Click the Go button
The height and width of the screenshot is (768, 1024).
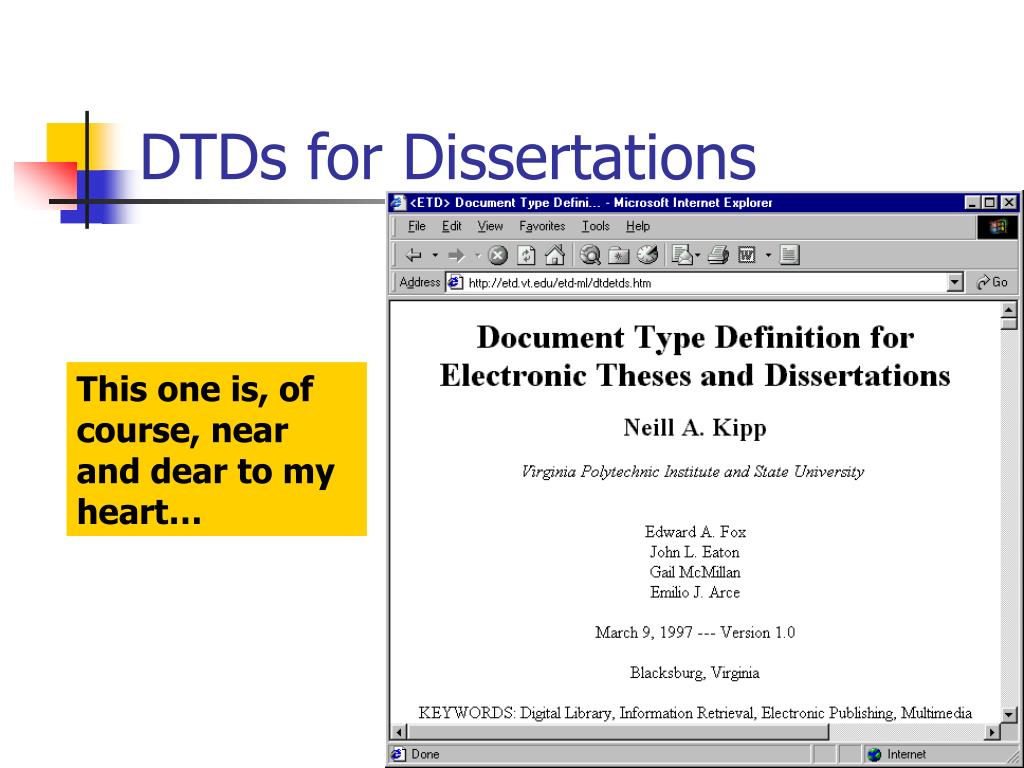tap(992, 282)
